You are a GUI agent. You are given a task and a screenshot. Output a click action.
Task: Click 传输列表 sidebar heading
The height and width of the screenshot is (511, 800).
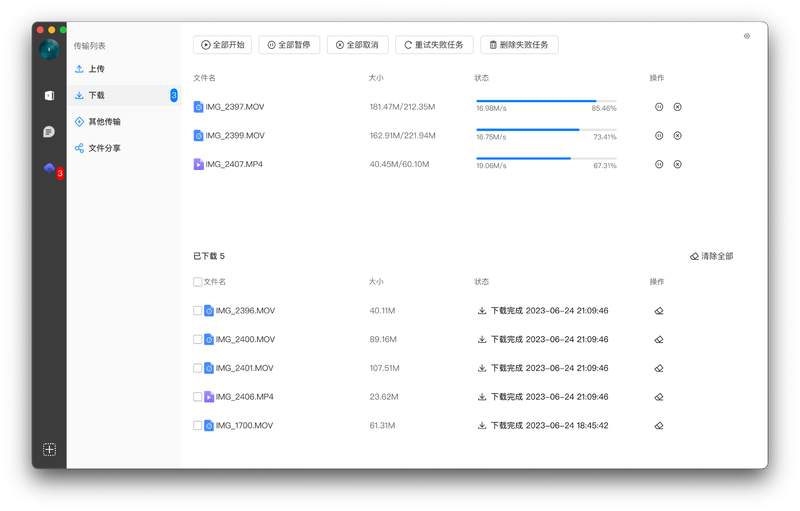point(90,46)
